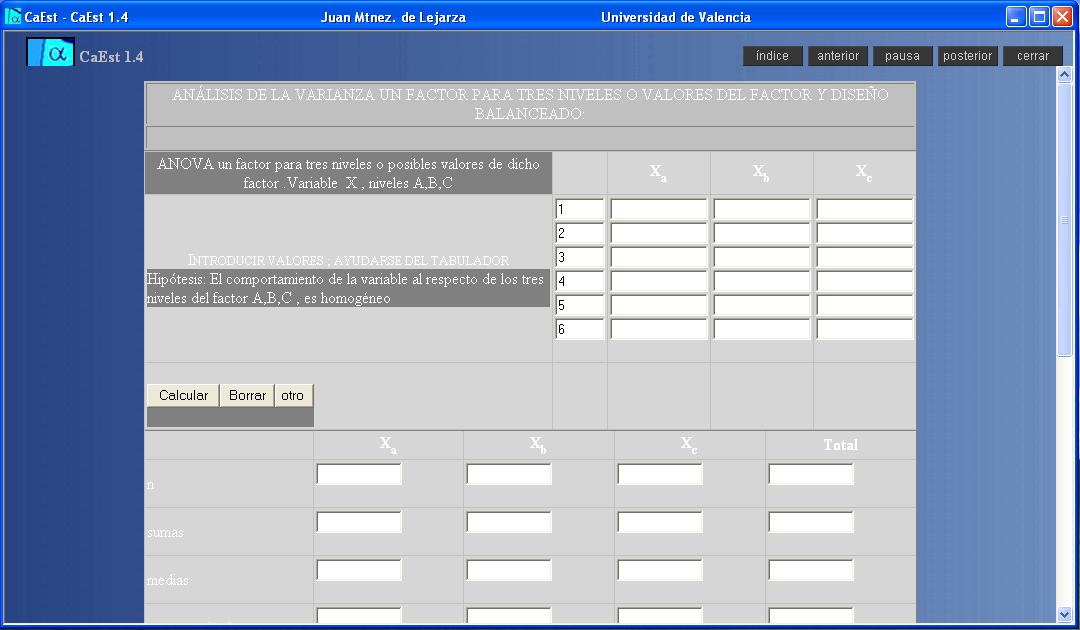Select the Xc input field in row 4

[865, 281]
